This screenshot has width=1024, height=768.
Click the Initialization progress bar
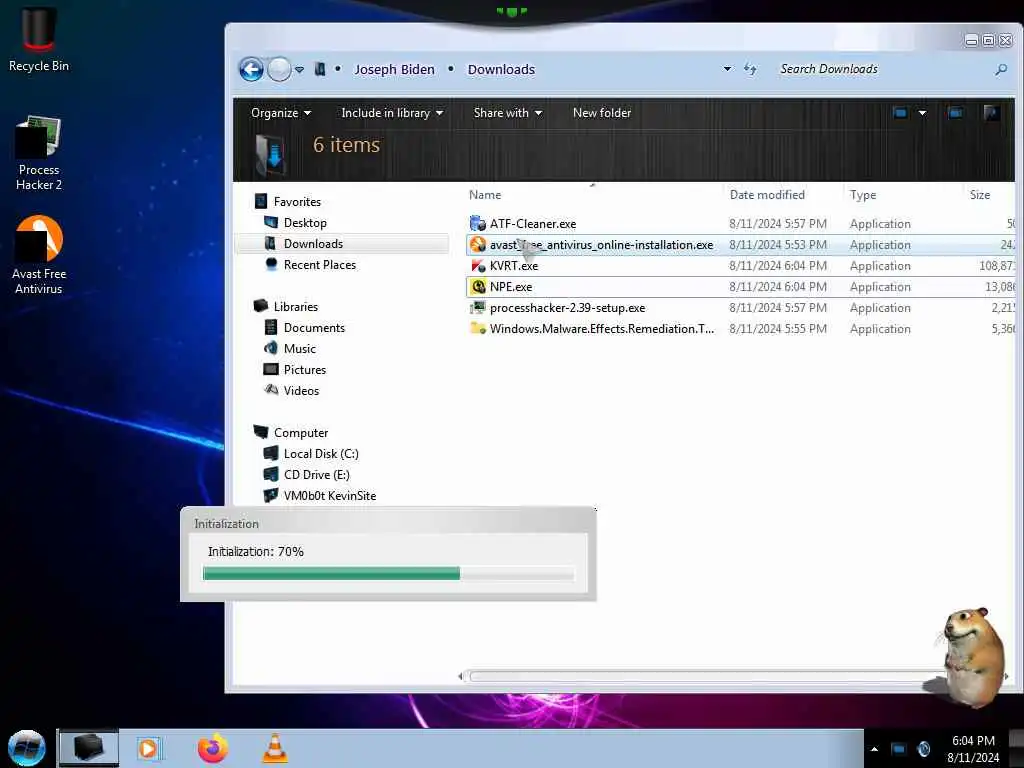[x=389, y=573]
